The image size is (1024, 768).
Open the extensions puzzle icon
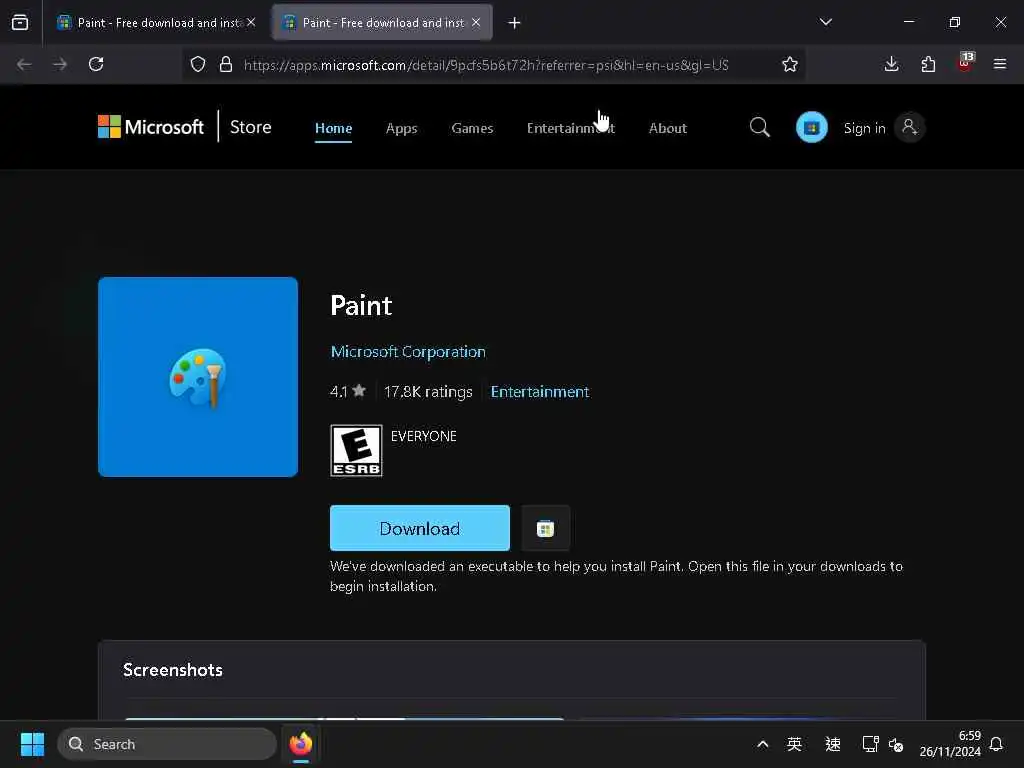click(x=928, y=64)
